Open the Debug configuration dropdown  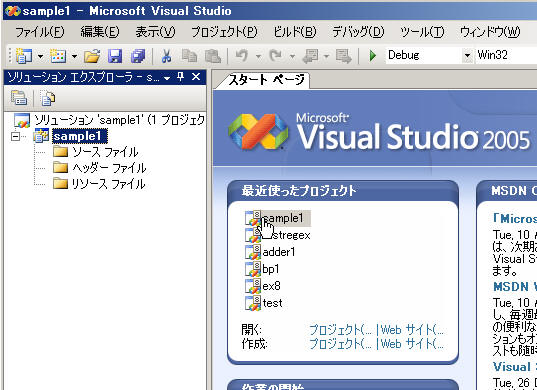467,55
